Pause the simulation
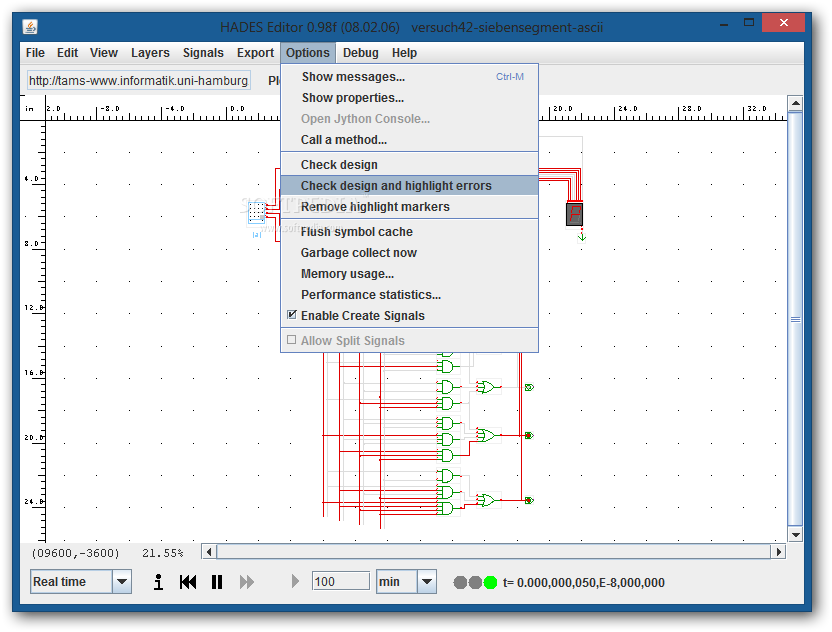Screen dimensions: 832x632 click(x=216, y=582)
